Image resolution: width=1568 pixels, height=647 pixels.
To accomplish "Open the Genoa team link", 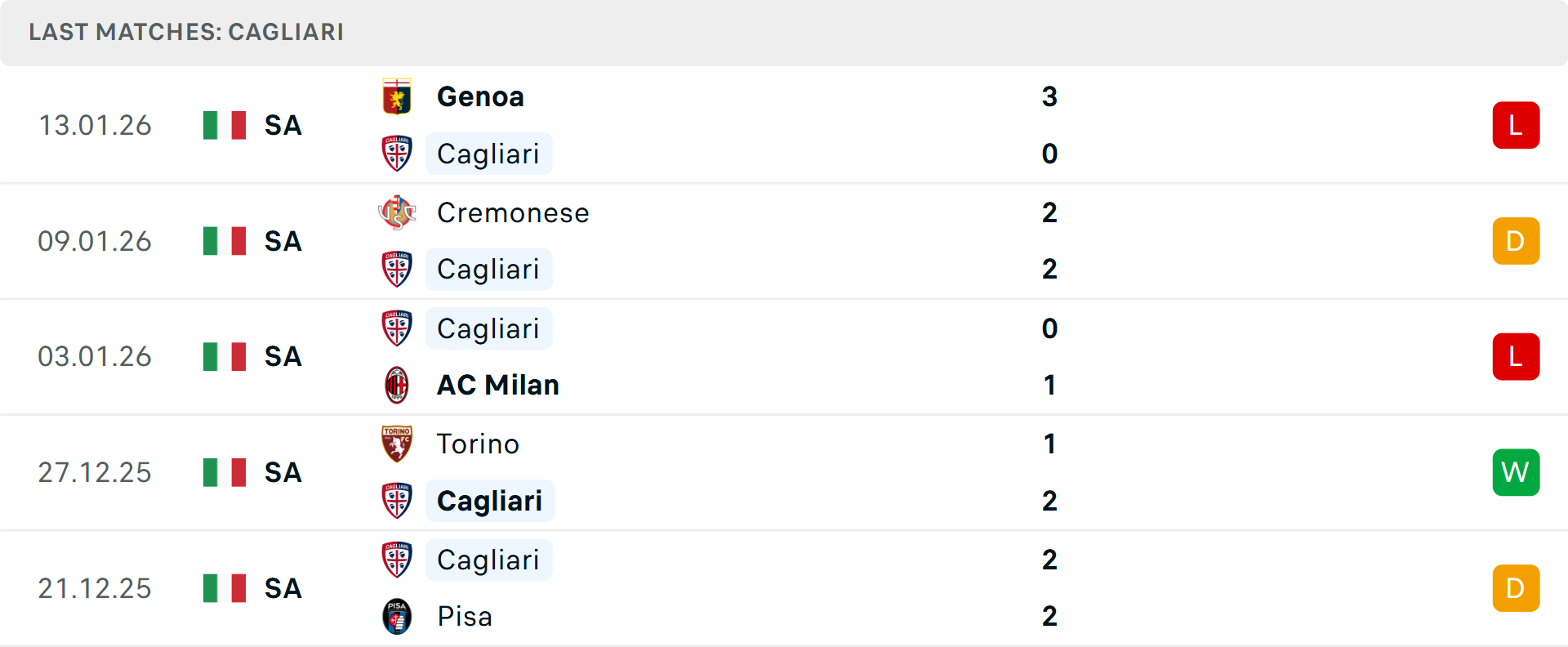I will click(x=480, y=97).
